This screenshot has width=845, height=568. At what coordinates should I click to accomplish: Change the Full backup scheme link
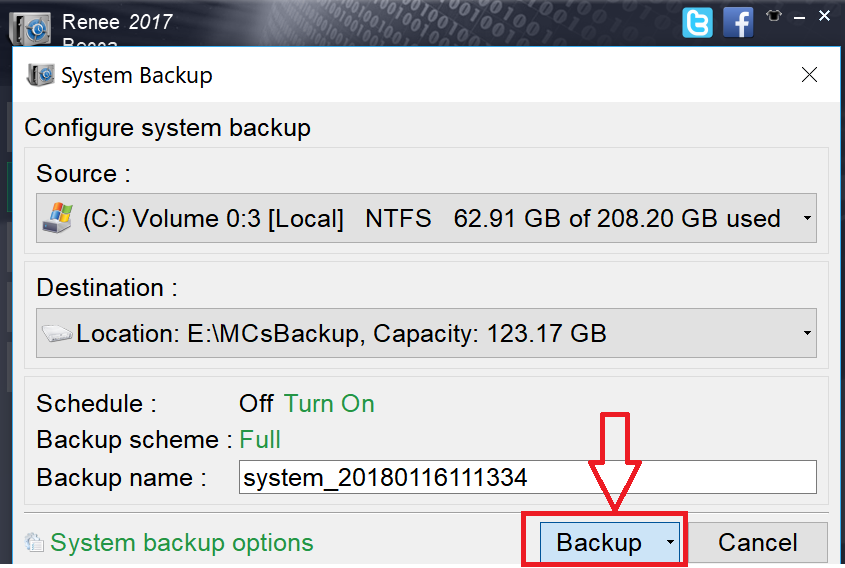(260, 440)
